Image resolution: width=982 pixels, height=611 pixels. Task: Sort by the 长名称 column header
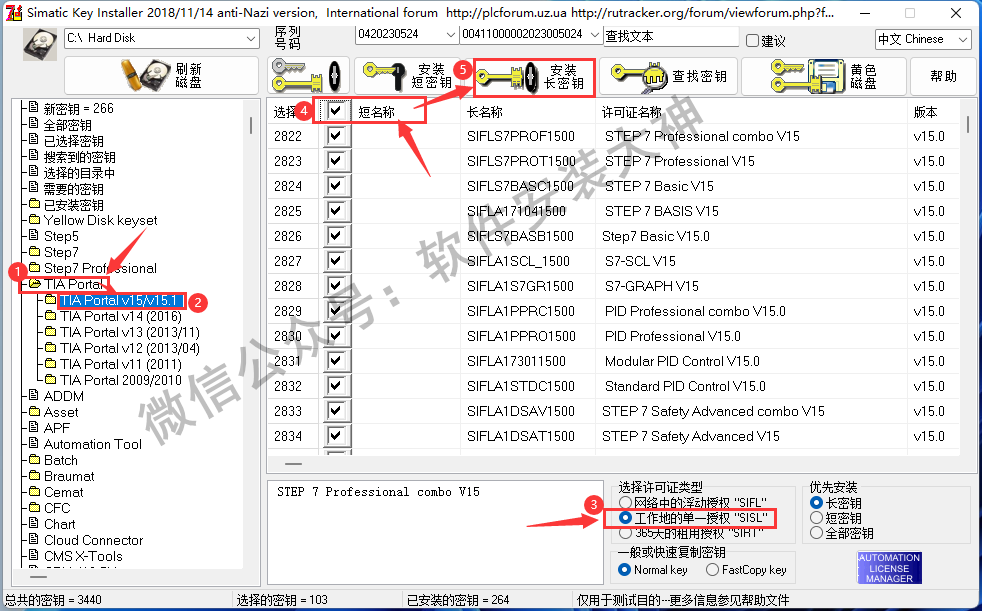click(485, 112)
